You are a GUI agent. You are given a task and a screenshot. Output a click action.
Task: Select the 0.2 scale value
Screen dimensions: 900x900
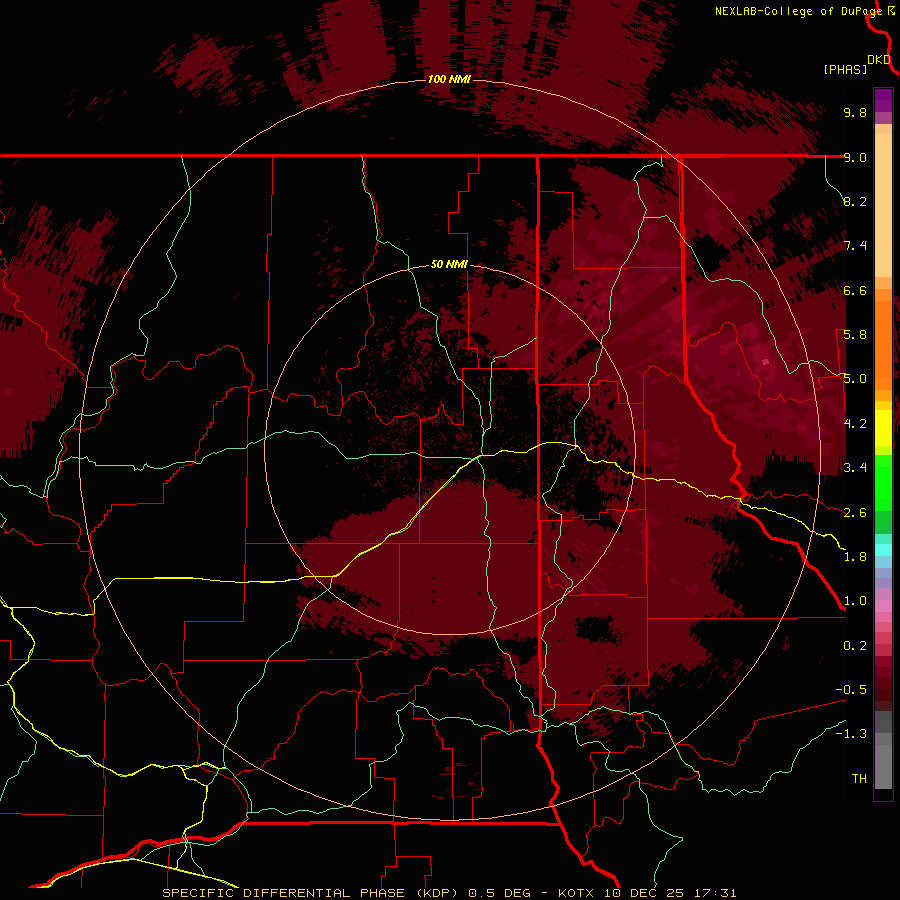(855, 646)
